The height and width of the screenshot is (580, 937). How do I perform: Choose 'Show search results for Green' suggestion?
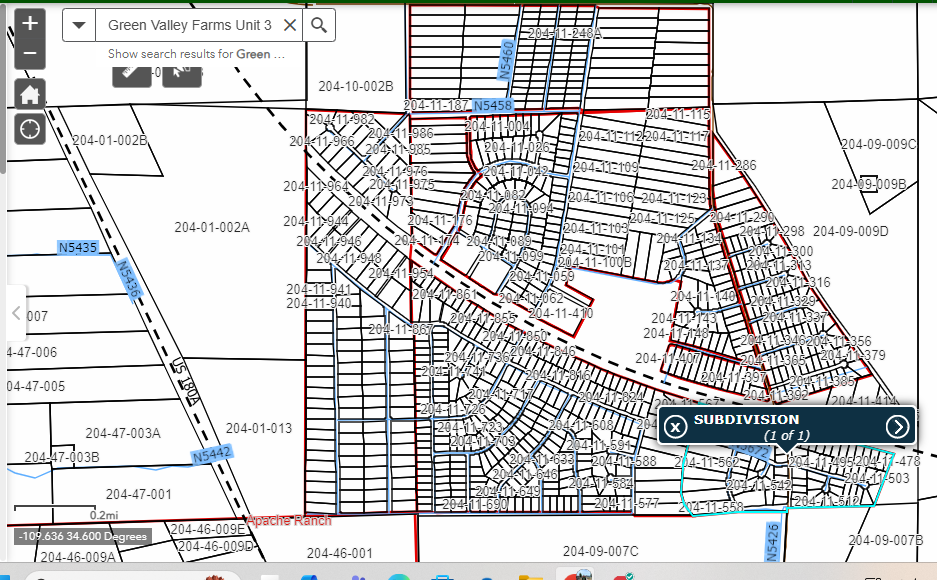pyautogui.click(x=196, y=54)
